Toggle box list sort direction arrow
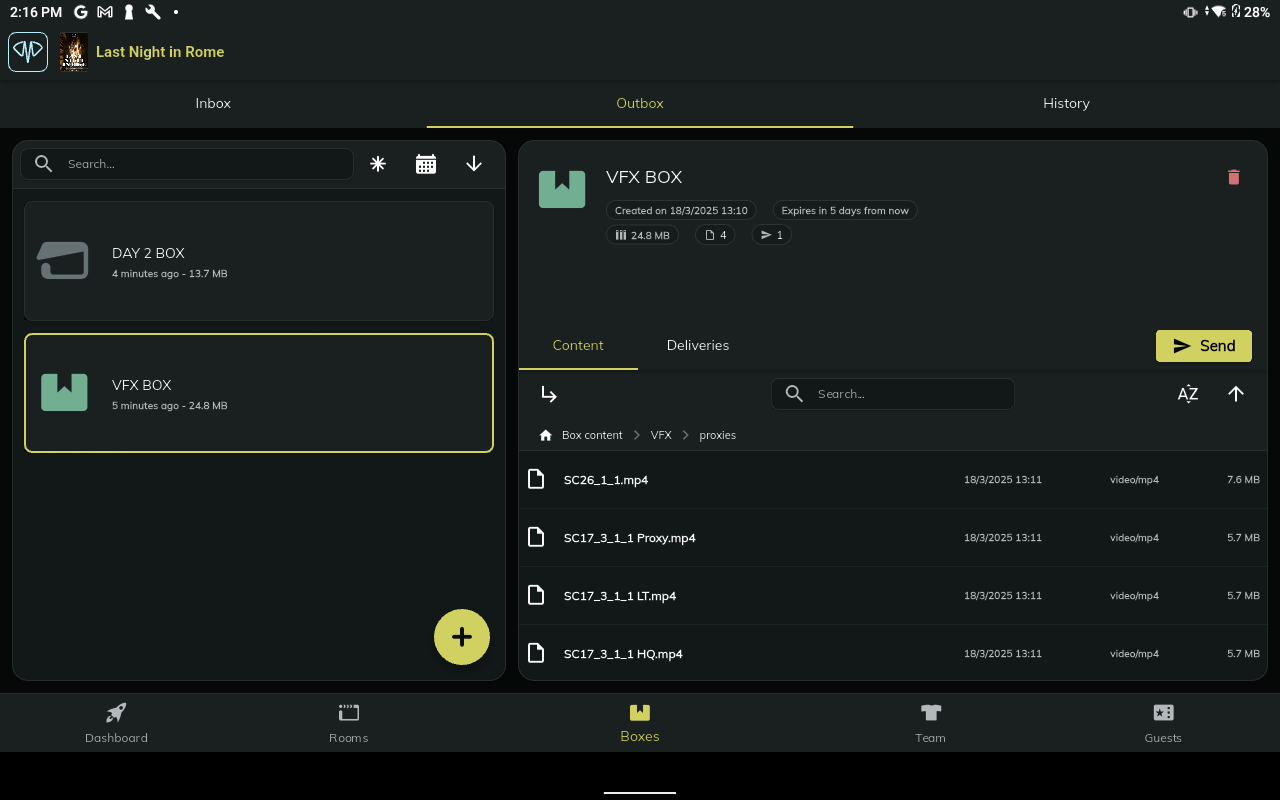Screen dimensions: 1280x800 (x=474, y=164)
